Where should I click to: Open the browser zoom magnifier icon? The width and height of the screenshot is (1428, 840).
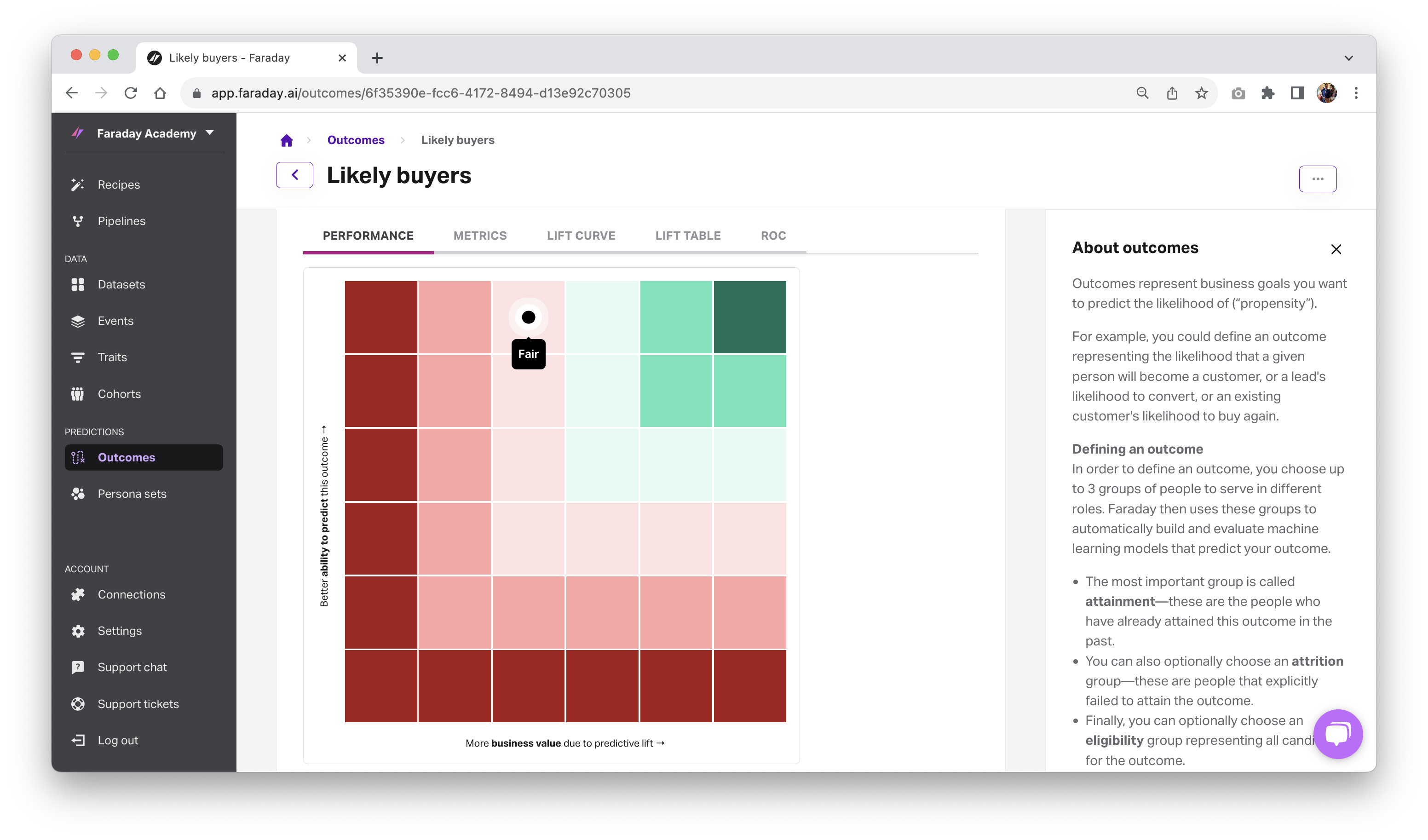click(x=1142, y=93)
